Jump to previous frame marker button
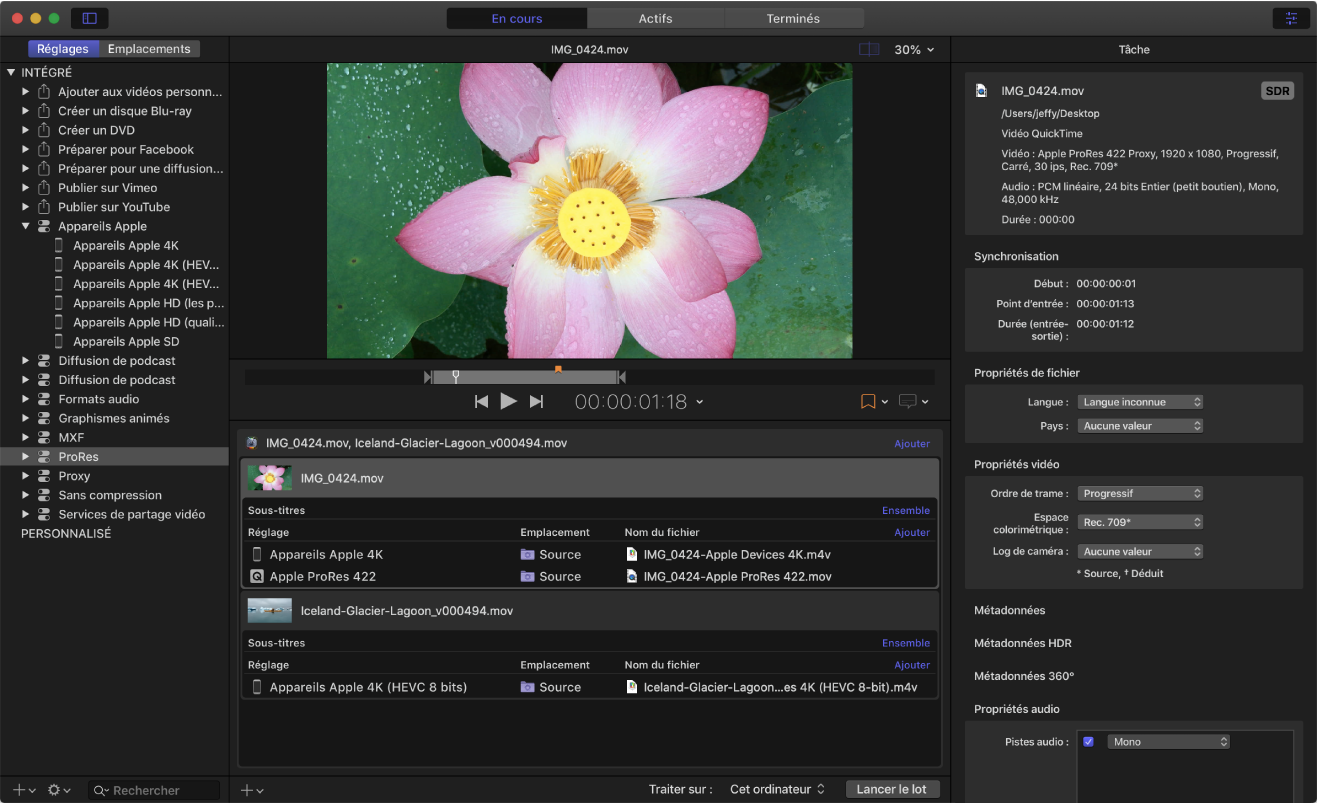Screen dimensions: 1317x803 [x=481, y=401]
